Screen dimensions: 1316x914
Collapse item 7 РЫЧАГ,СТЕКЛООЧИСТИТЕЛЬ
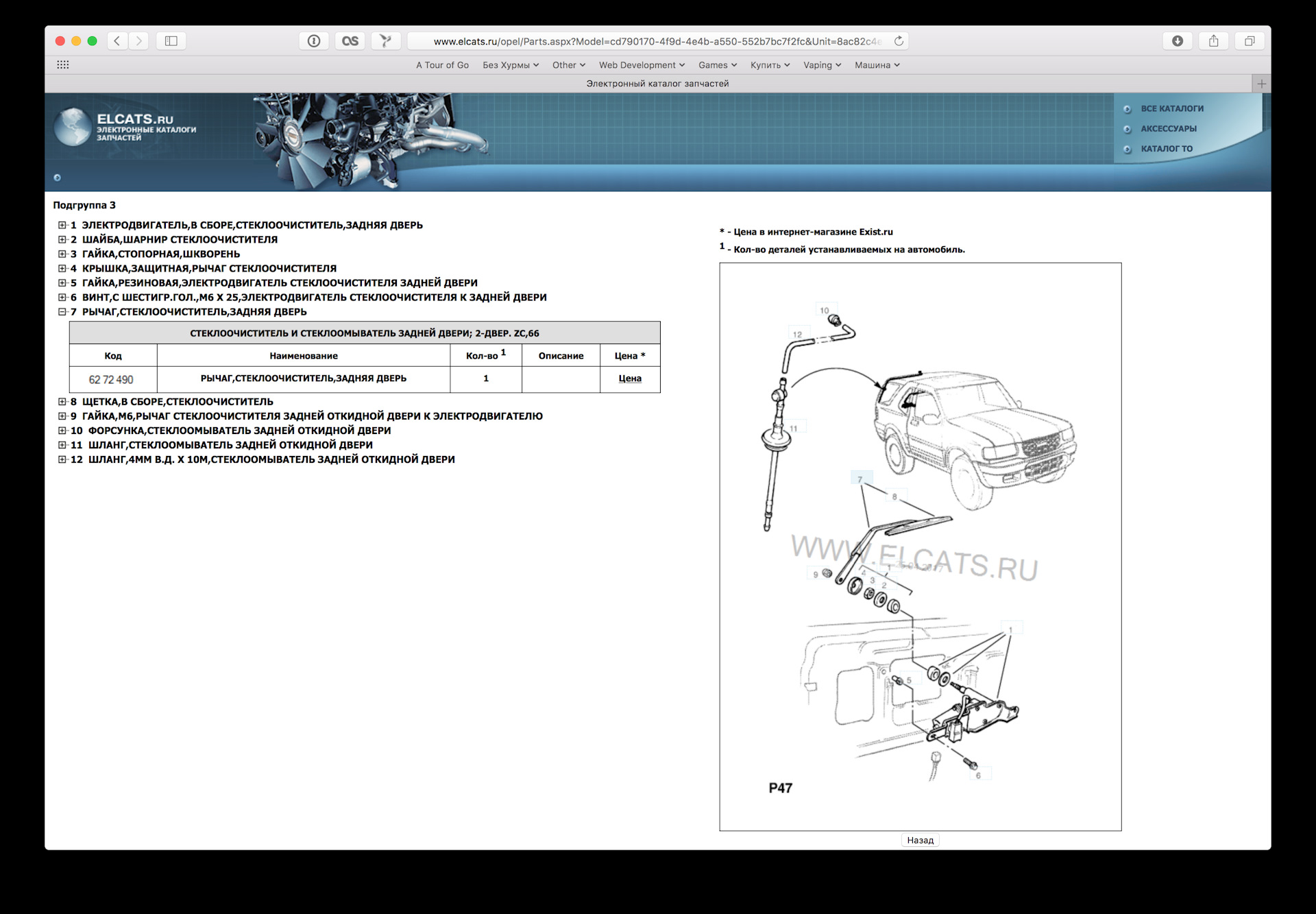62,311
